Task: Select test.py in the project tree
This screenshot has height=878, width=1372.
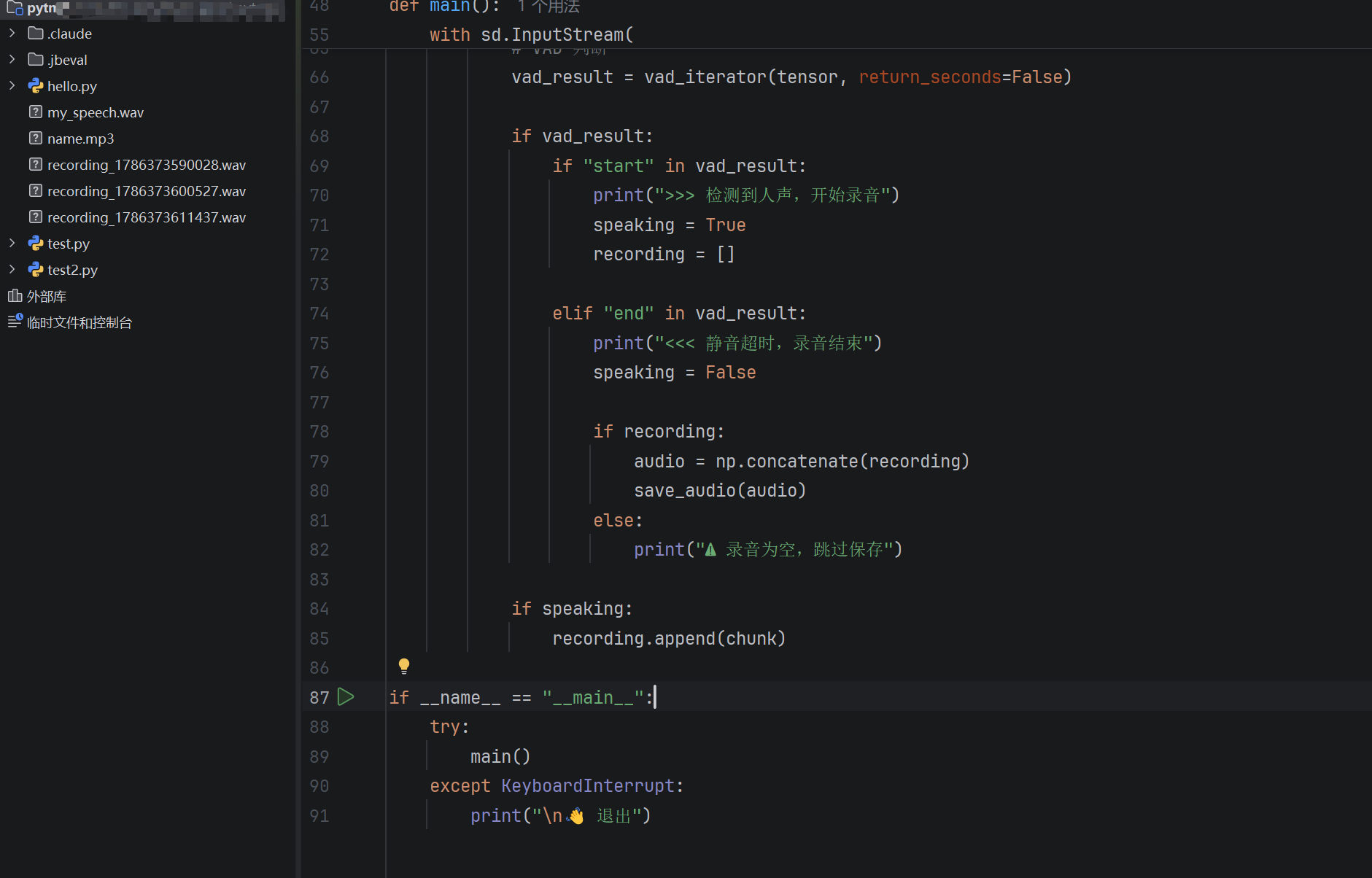Action: (x=69, y=244)
